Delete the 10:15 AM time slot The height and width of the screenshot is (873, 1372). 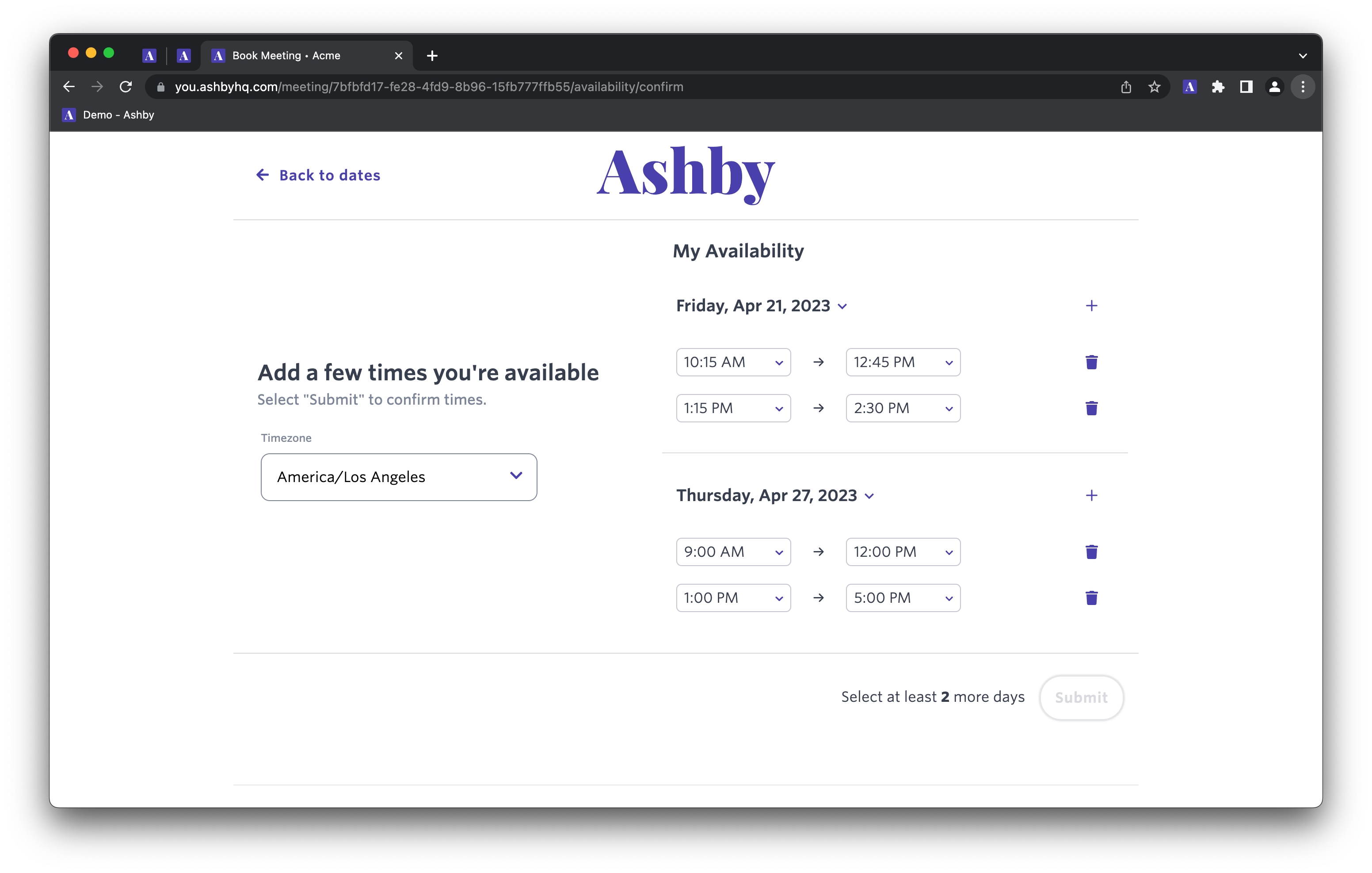tap(1091, 362)
